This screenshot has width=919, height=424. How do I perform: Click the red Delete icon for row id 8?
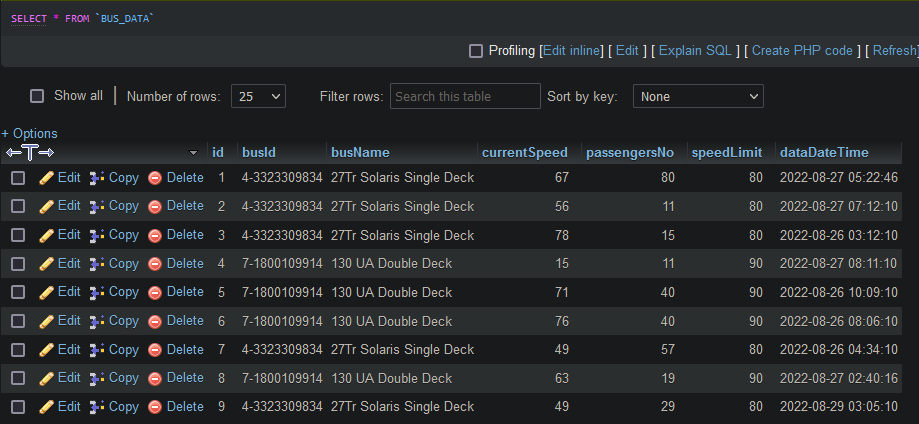point(155,378)
